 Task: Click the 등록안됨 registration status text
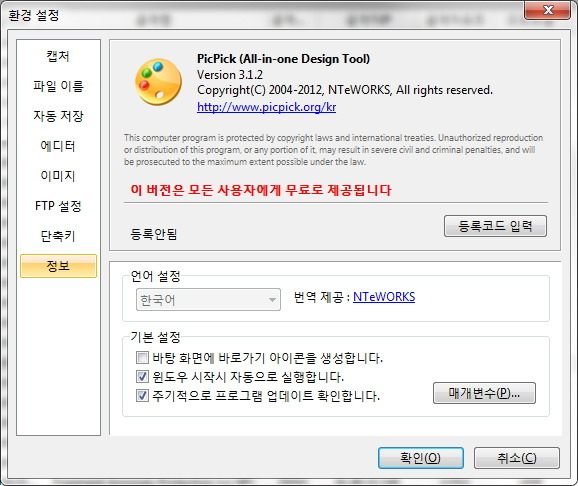pyautogui.click(x=154, y=234)
